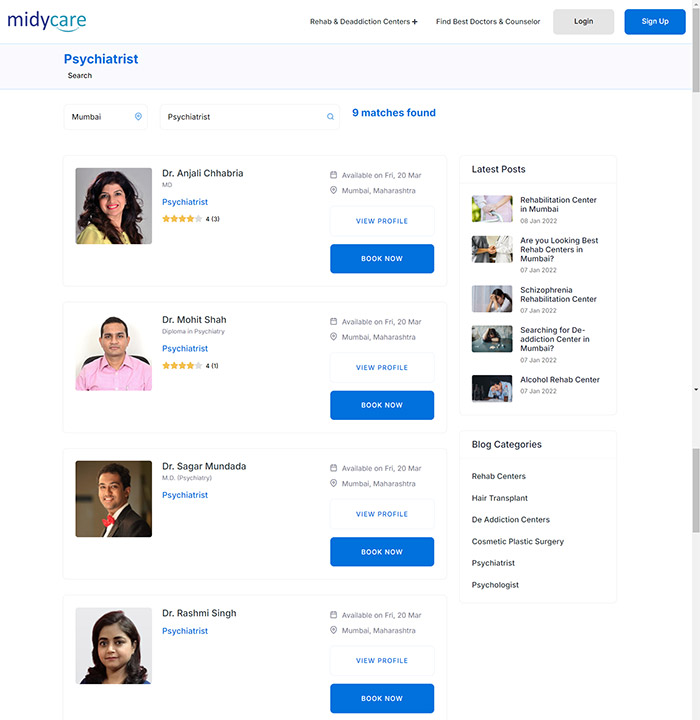Click the Login button
The height and width of the screenshot is (720, 700).
pyautogui.click(x=583, y=22)
